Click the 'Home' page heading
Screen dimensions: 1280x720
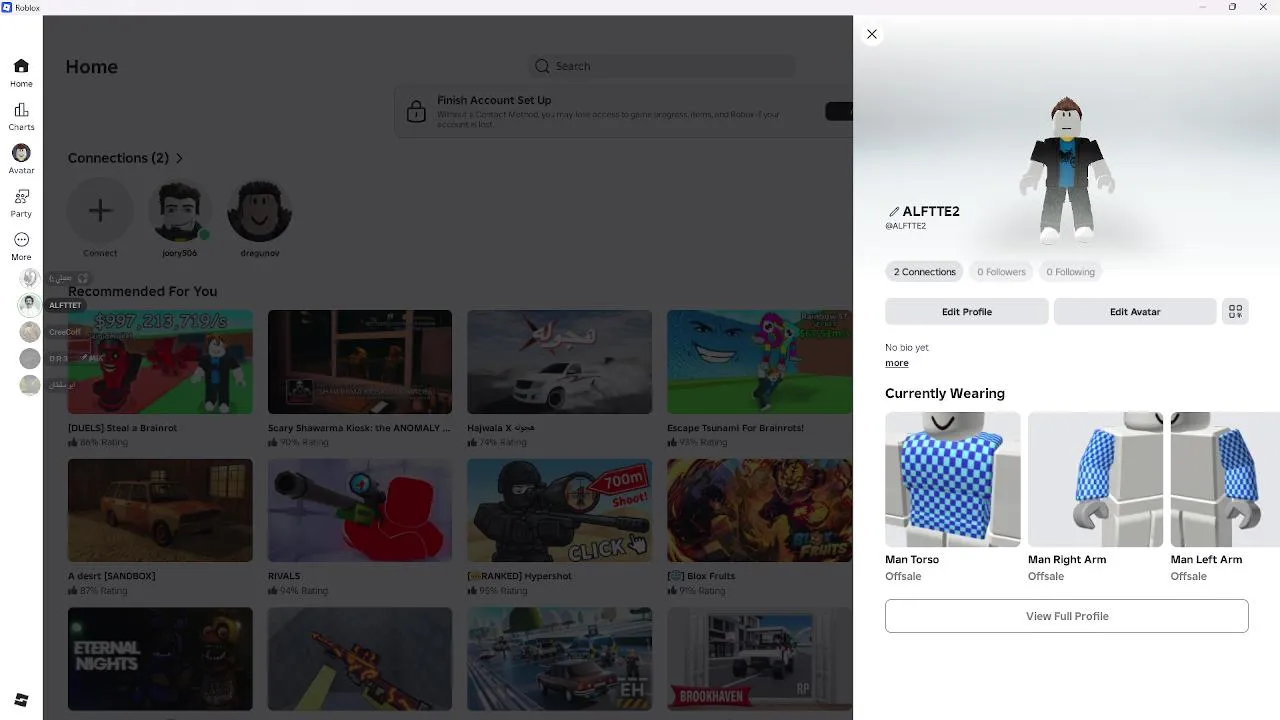[x=92, y=67]
